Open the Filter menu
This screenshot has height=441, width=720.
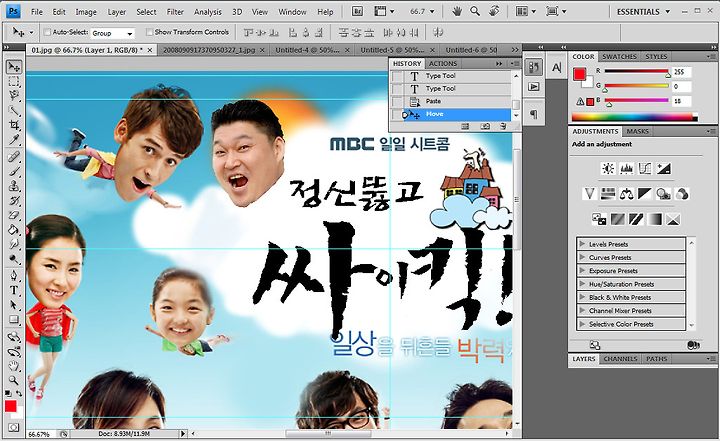tap(175, 12)
